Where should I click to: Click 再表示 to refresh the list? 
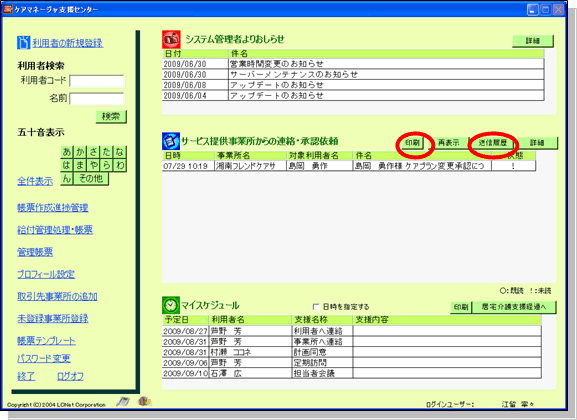pos(448,143)
